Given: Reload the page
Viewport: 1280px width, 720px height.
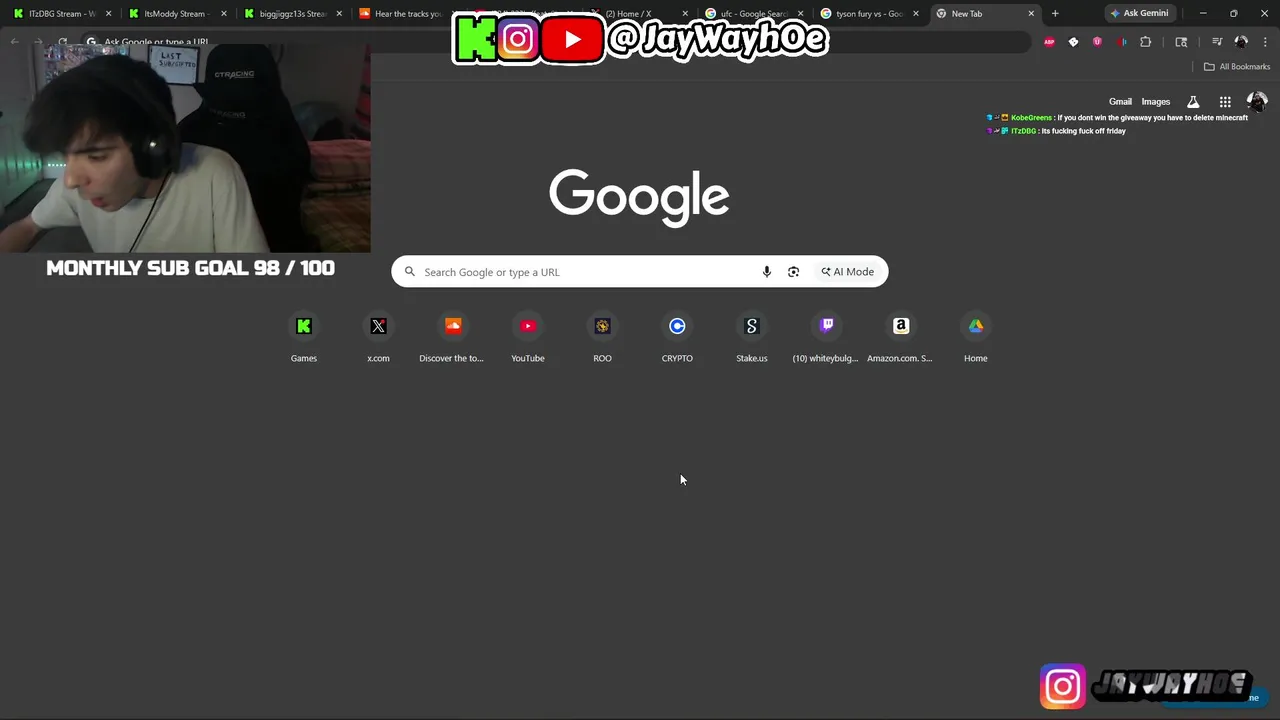Looking at the screenshot, I should pyautogui.click(x=62, y=42).
